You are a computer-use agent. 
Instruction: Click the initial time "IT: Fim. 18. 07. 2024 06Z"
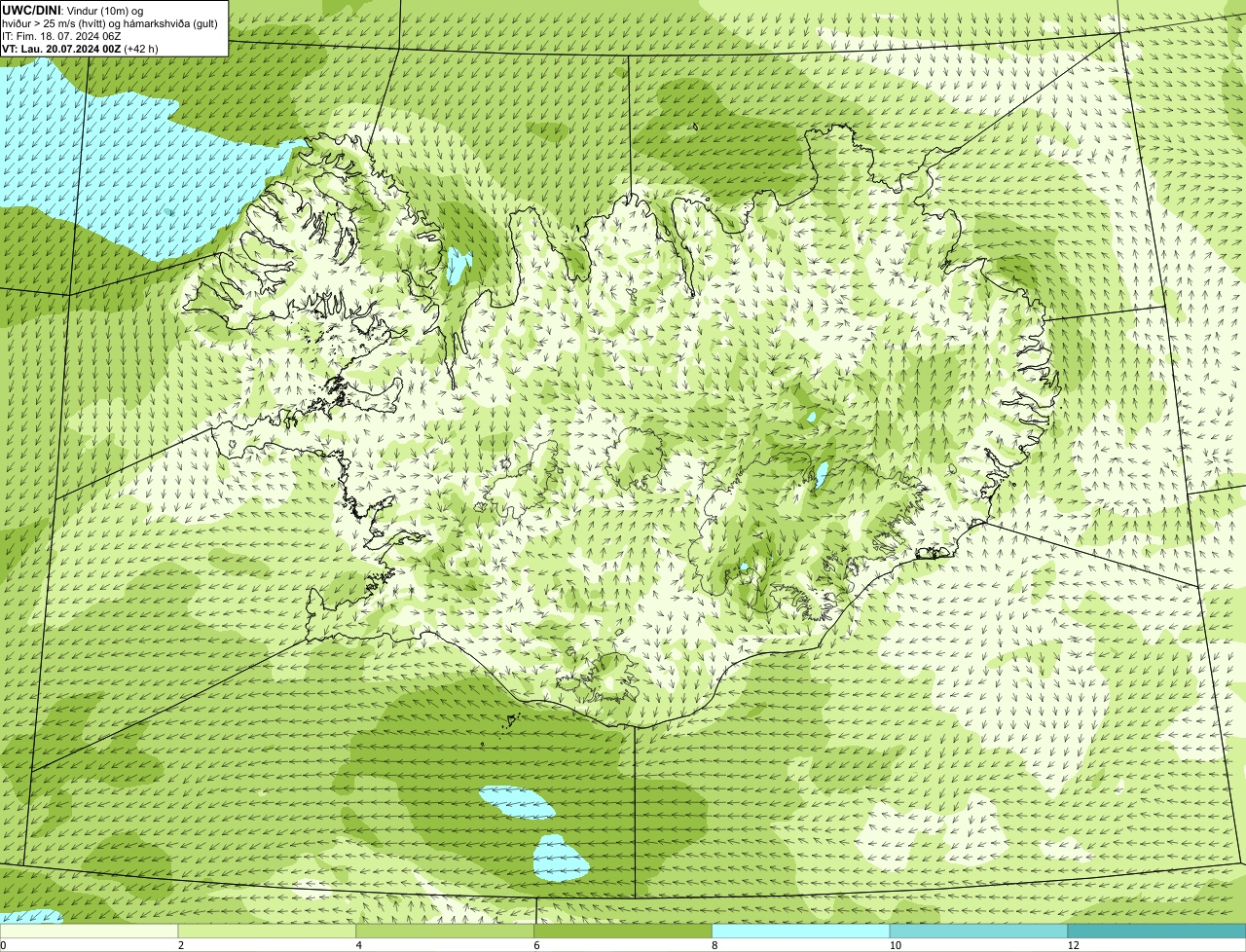point(62,35)
